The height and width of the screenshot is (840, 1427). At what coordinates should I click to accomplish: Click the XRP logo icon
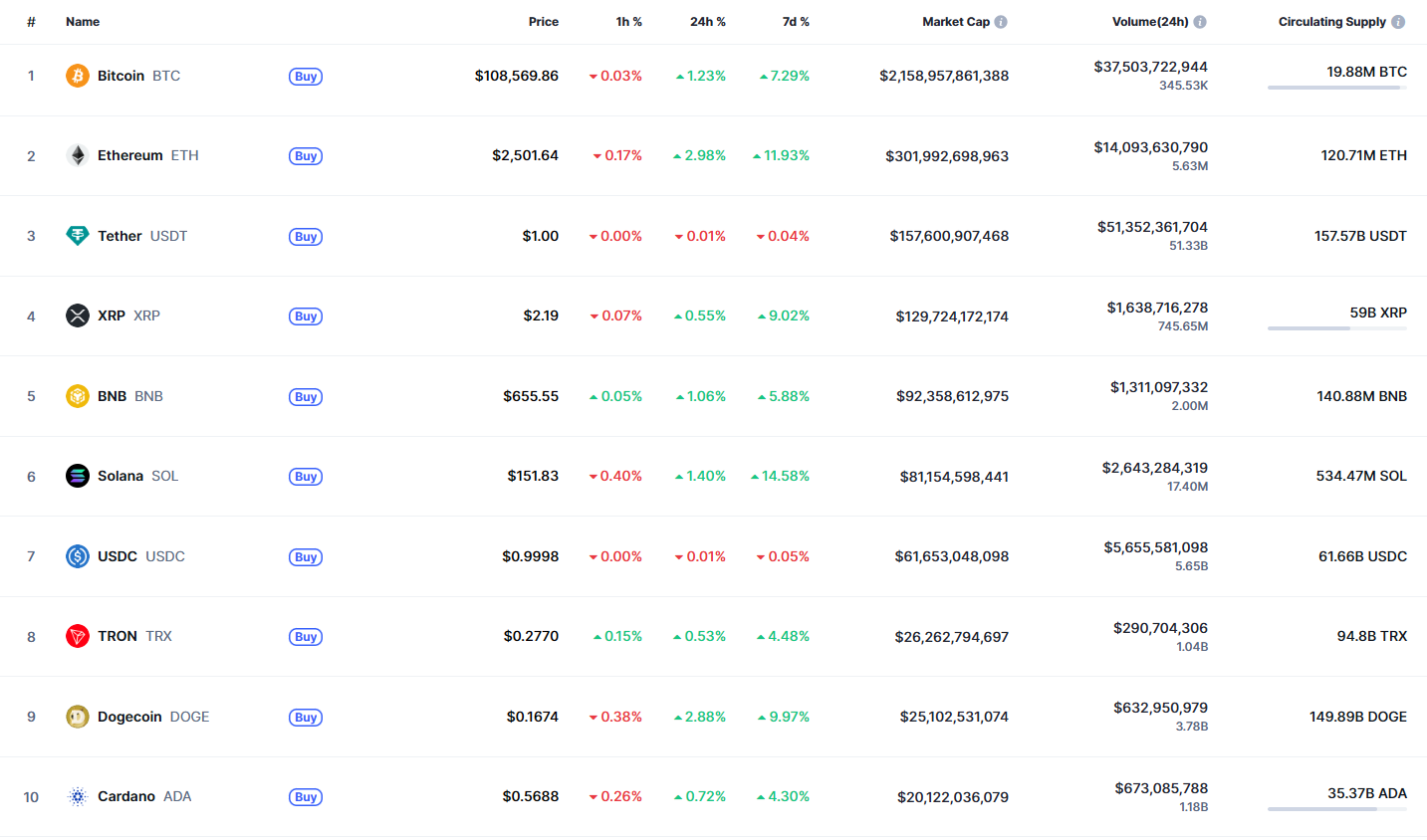pos(78,315)
